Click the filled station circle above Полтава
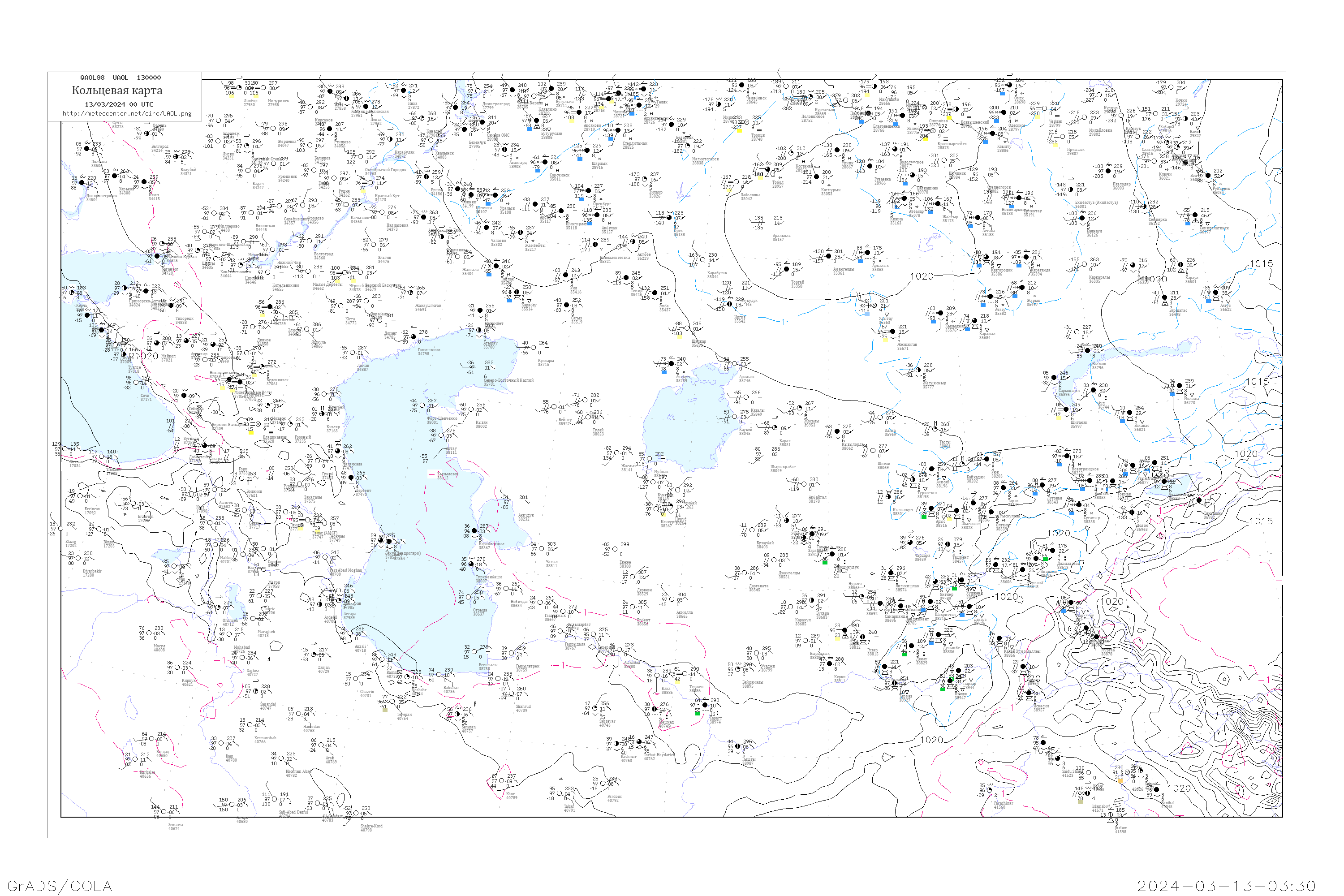Image resolution: width=1344 pixels, height=896 pixels. click(x=87, y=149)
